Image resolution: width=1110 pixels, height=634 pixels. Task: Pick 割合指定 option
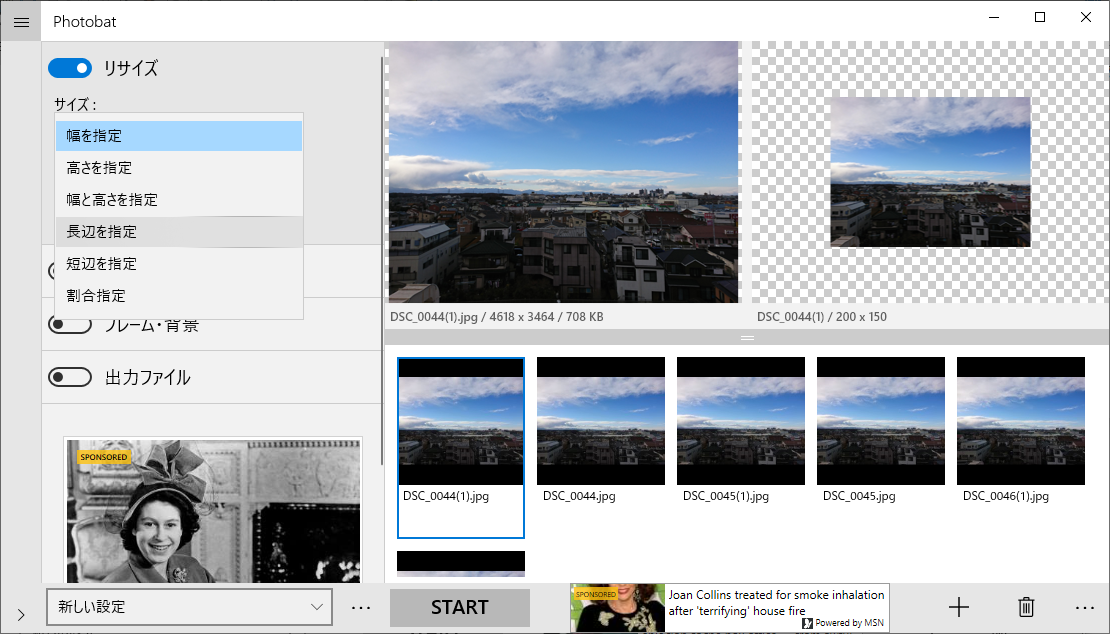coord(179,295)
